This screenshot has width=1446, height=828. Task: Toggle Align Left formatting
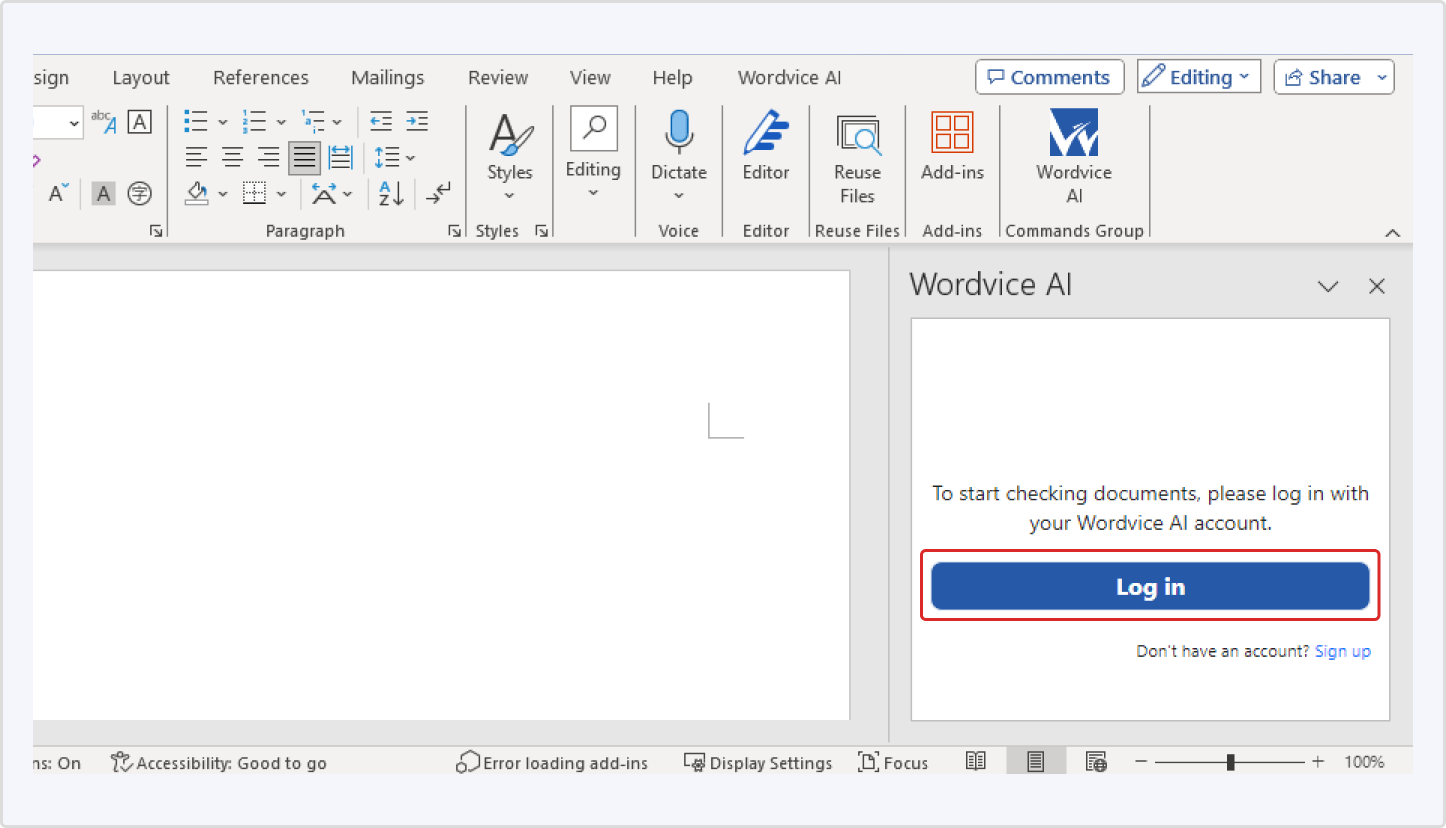(x=196, y=157)
